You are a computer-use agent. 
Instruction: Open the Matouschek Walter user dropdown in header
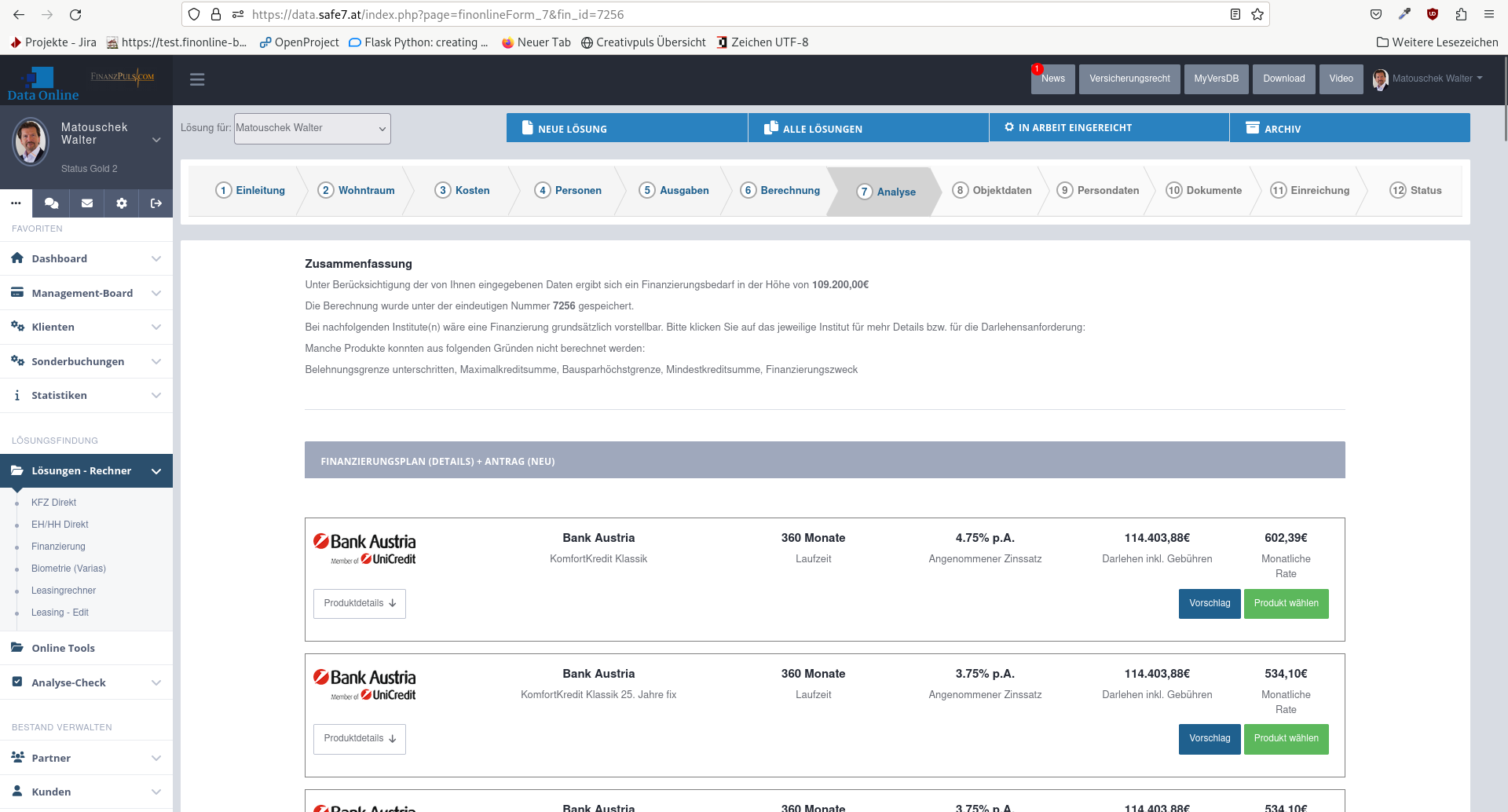click(1428, 79)
